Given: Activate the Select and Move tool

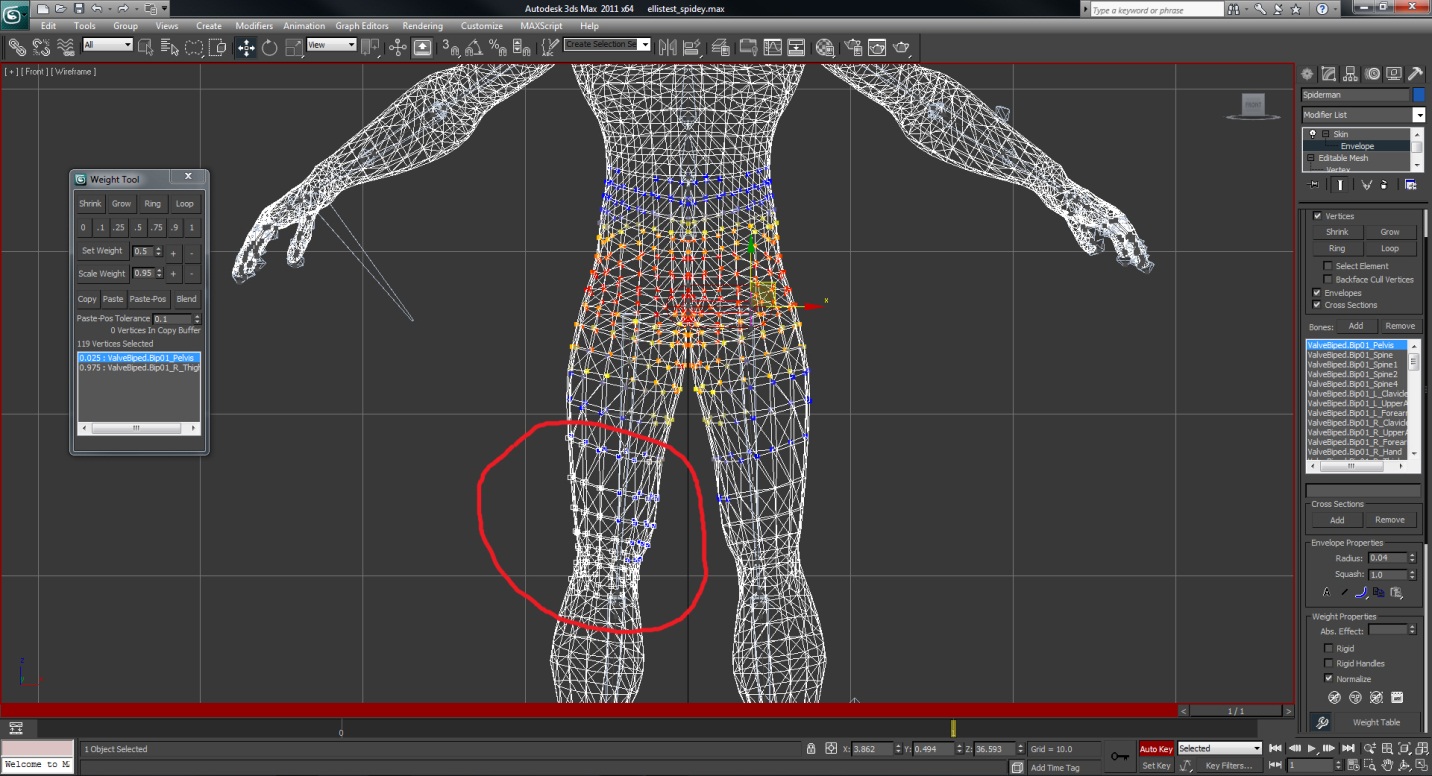Looking at the screenshot, I should tap(245, 46).
